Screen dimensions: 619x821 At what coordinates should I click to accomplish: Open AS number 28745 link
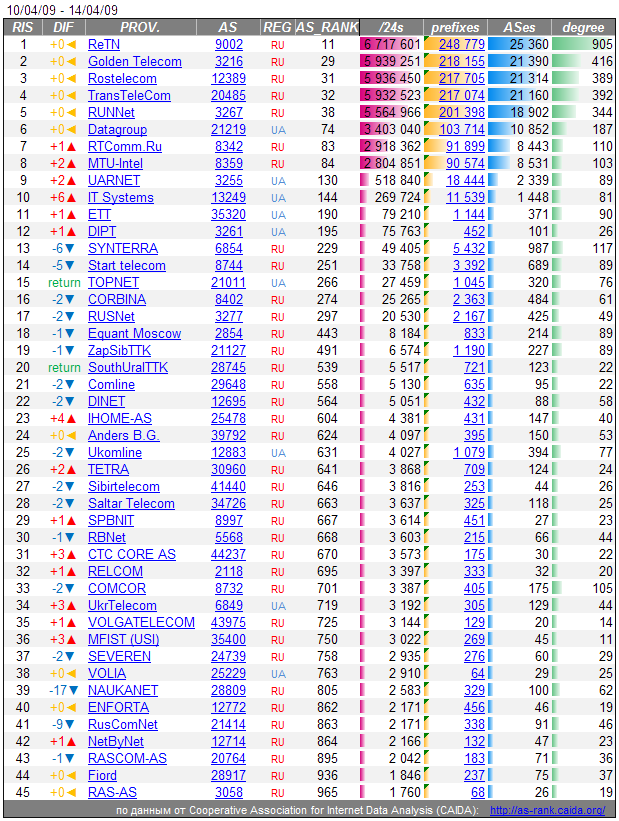[x=228, y=368]
